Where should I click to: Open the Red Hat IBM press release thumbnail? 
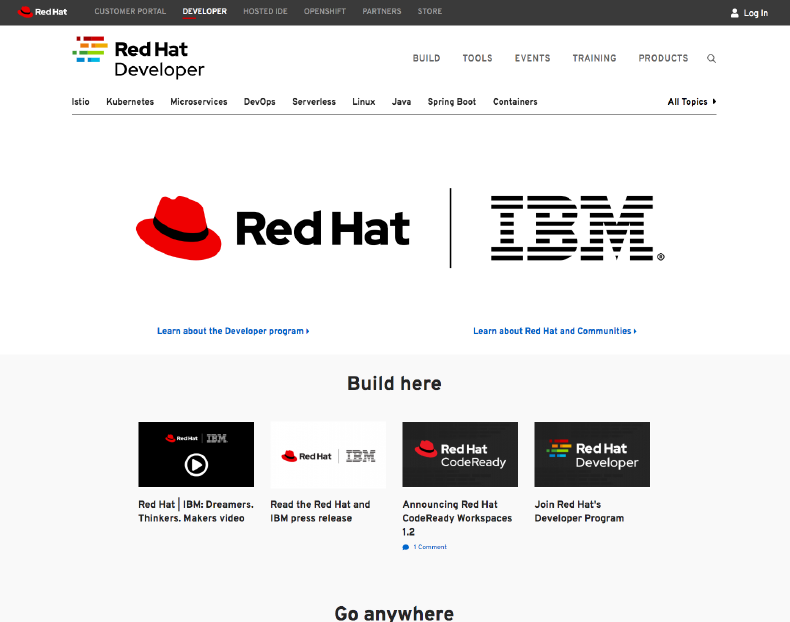click(328, 455)
